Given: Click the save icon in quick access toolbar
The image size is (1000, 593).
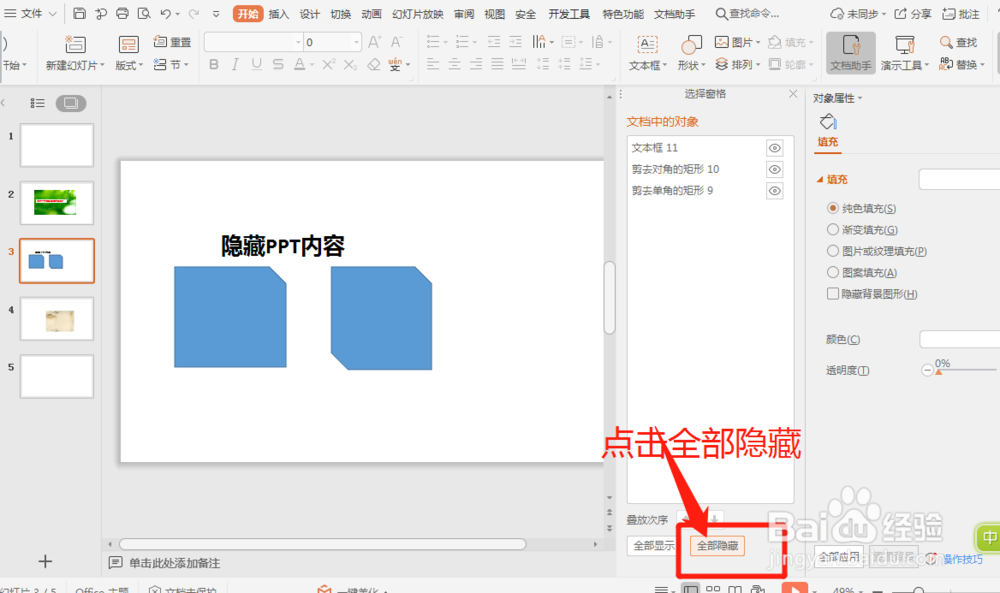Looking at the screenshot, I should pyautogui.click(x=79, y=13).
